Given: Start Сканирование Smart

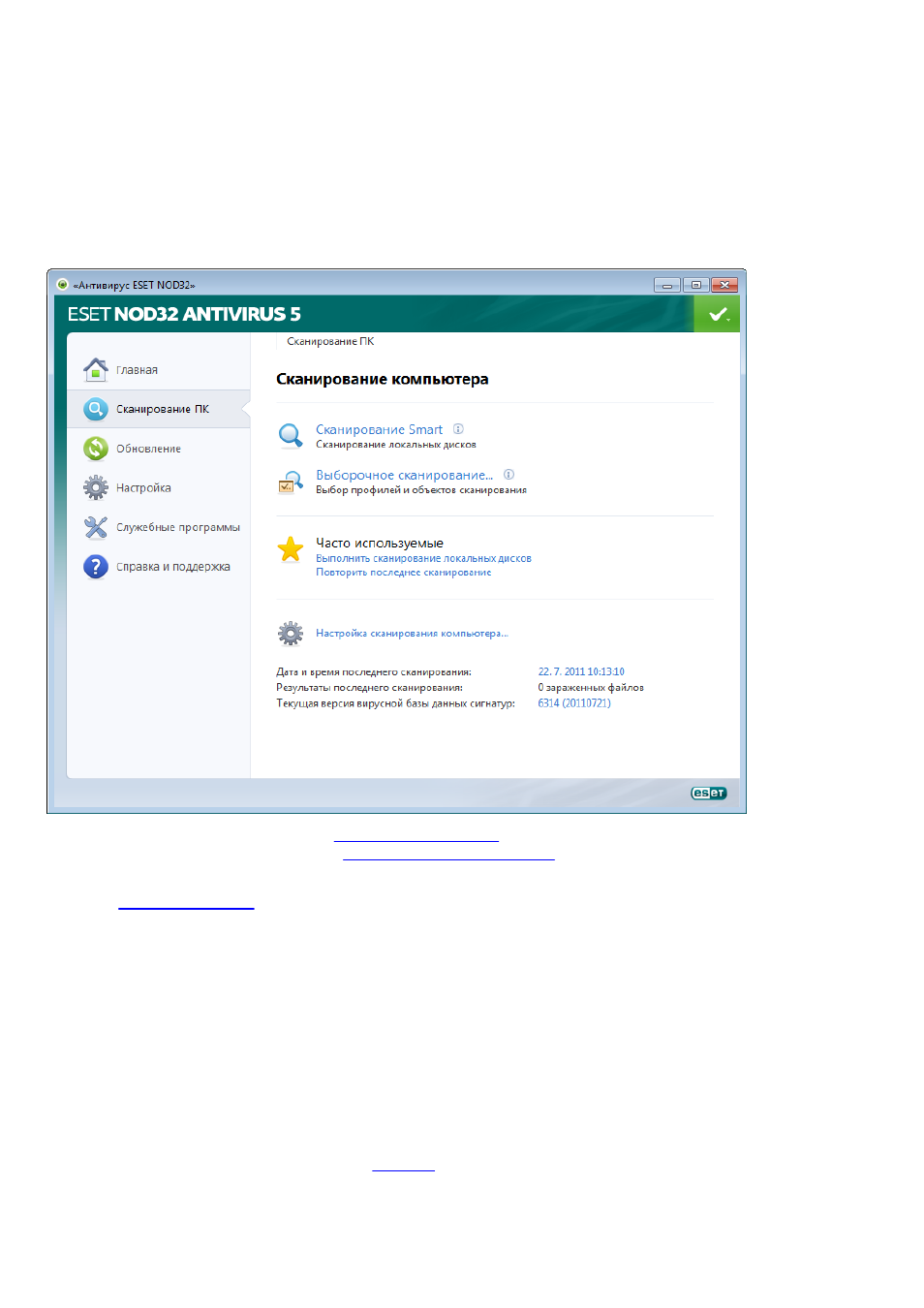Looking at the screenshot, I should [379, 429].
